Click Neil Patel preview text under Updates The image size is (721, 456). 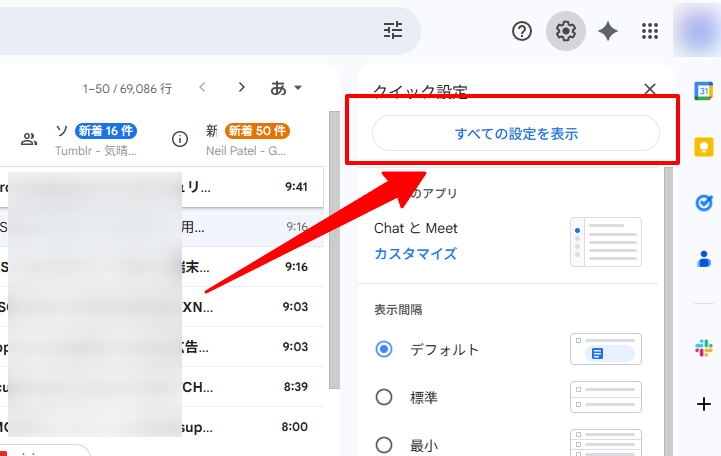click(x=246, y=151)
